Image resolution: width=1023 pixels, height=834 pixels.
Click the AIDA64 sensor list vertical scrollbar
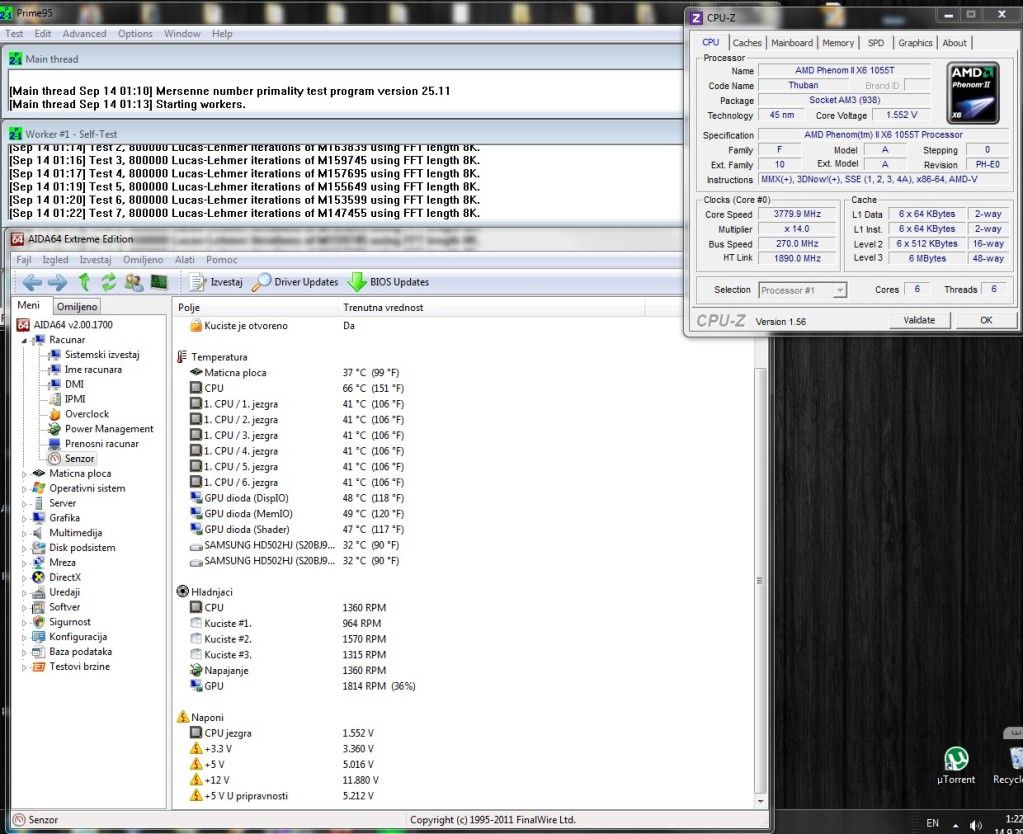(760, 580)
